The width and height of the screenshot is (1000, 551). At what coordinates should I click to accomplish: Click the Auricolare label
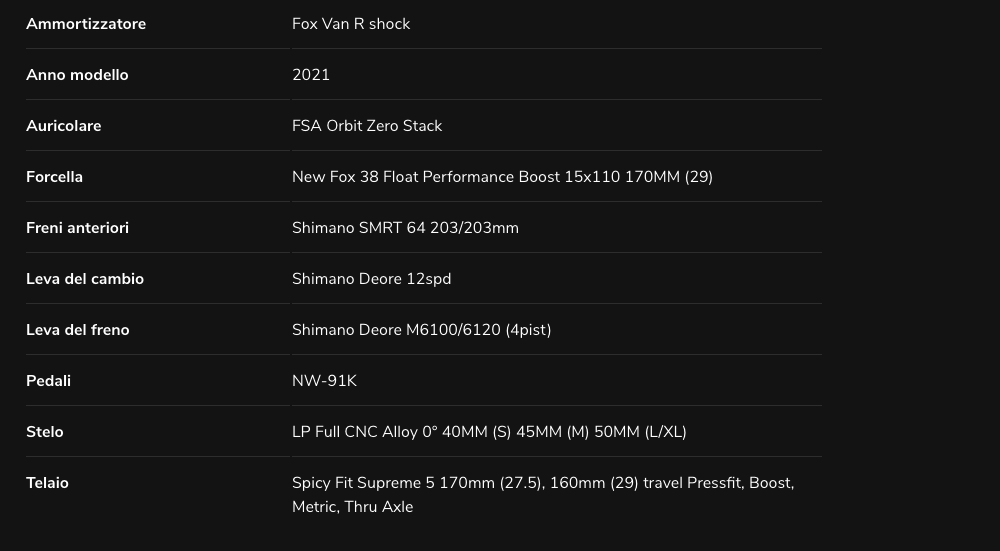(x=64, y=126)
